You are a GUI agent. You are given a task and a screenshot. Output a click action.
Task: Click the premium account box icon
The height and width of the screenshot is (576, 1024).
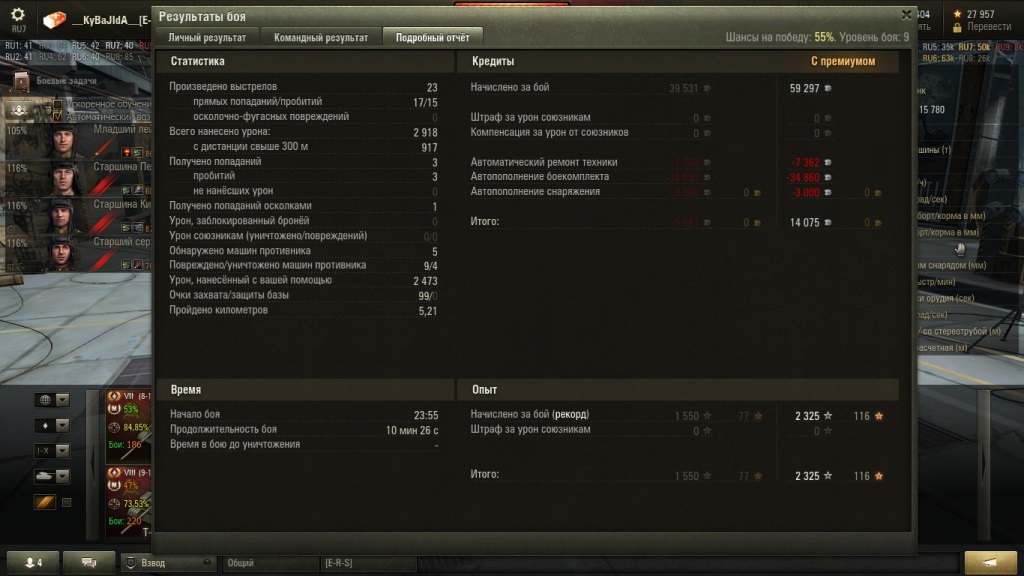pos(54,20)
